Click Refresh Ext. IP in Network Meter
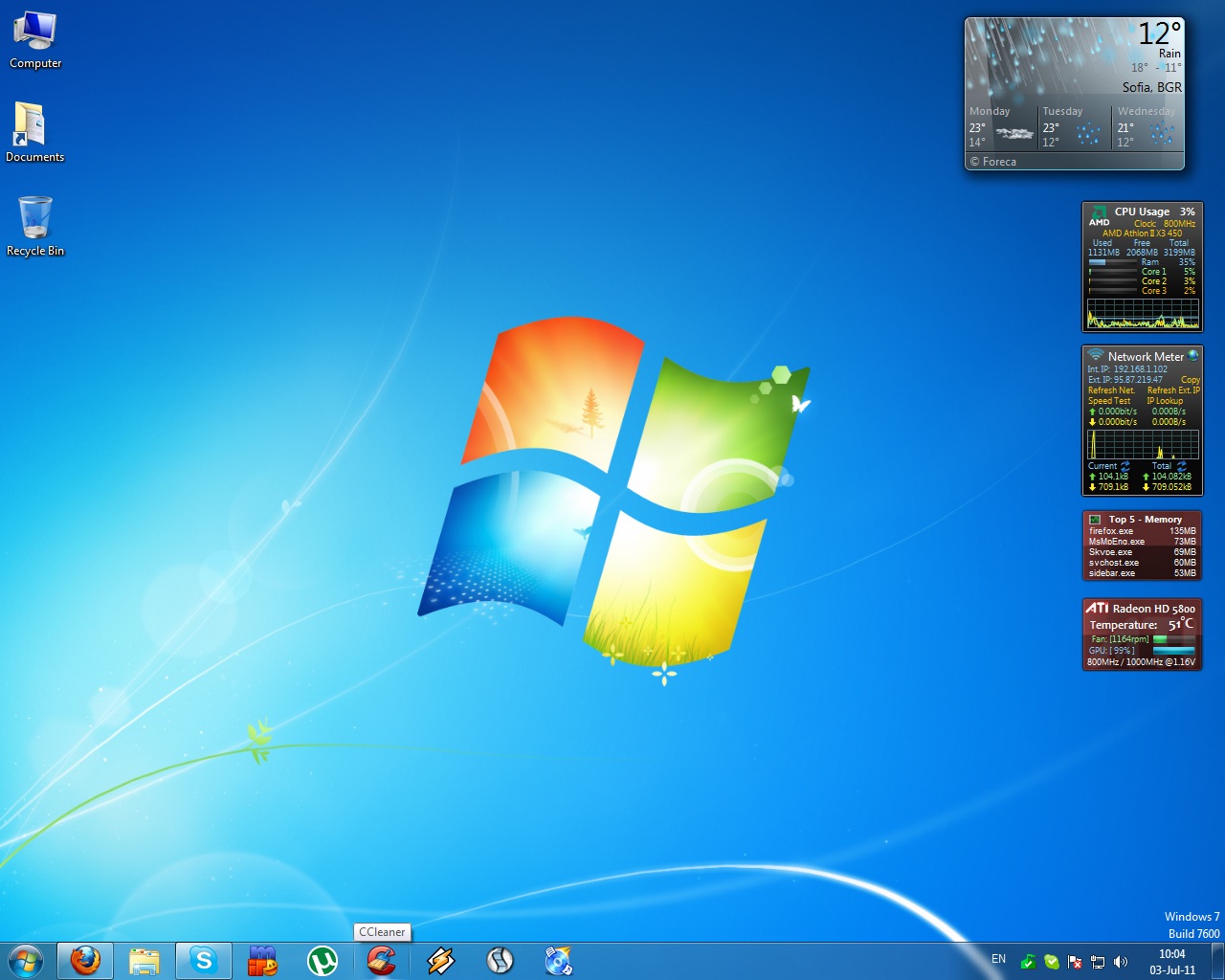 [x=1173, y=390]
